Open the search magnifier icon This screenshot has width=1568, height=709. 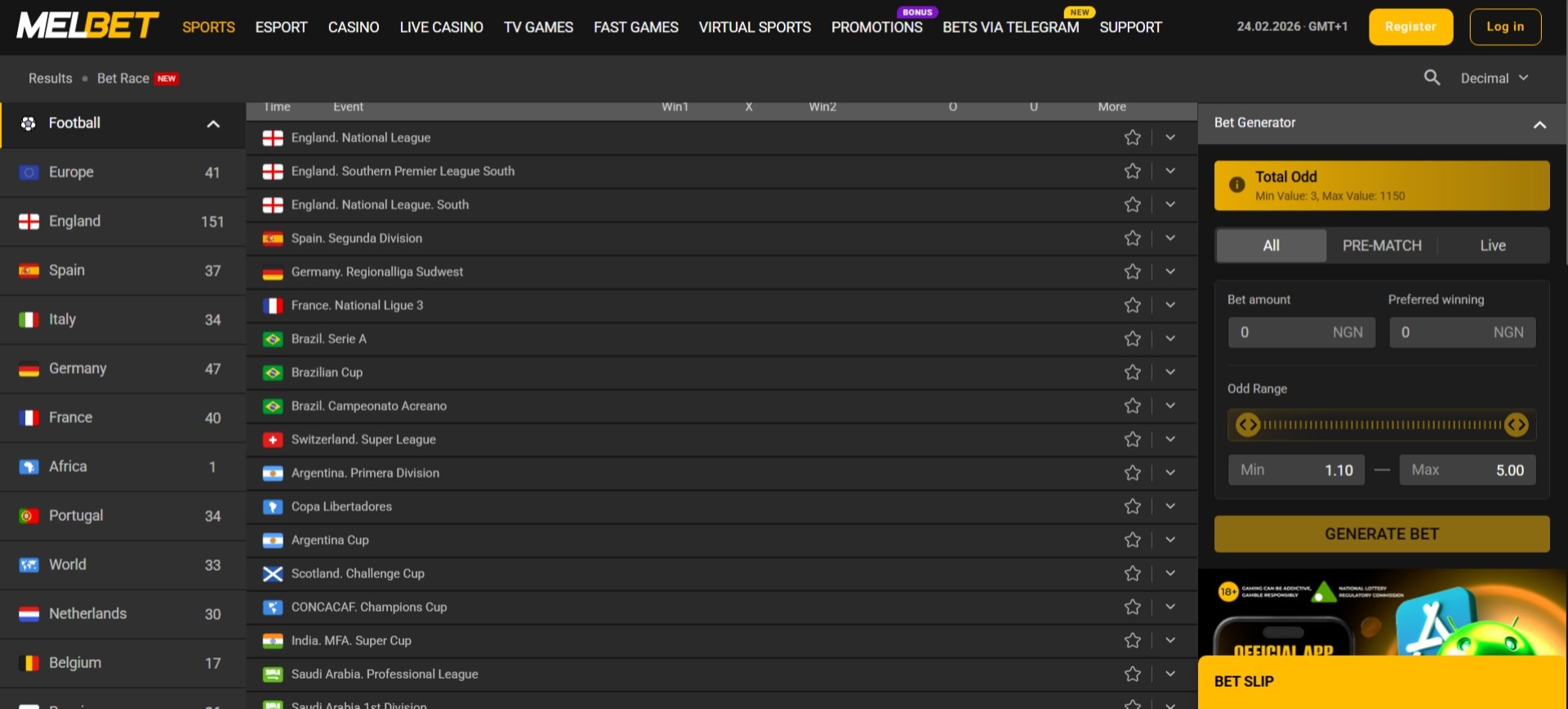pyautogui.click(x=1432, y=78)
